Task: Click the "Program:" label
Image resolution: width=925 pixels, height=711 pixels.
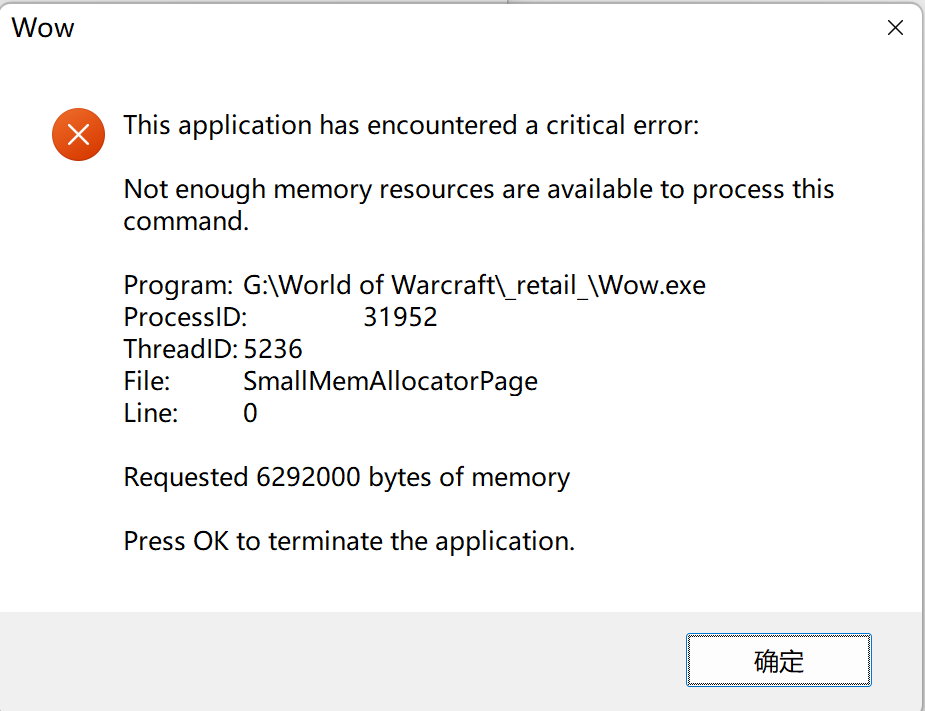Action: click(178, 286)
